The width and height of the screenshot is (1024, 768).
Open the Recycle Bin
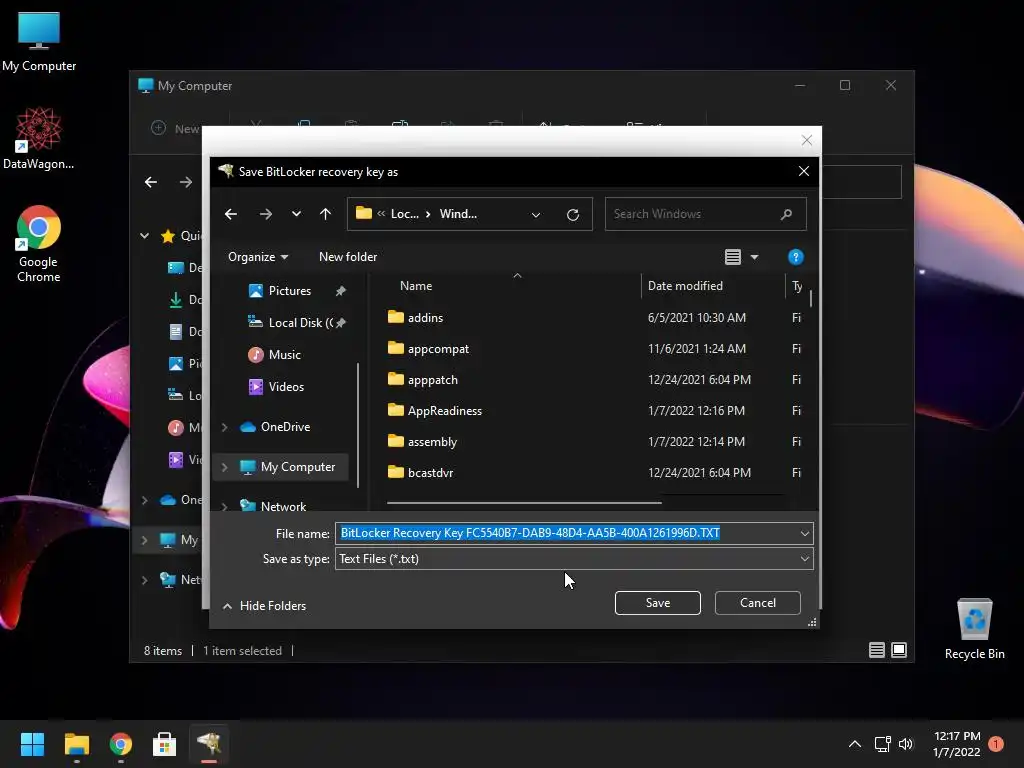[974, 630]
